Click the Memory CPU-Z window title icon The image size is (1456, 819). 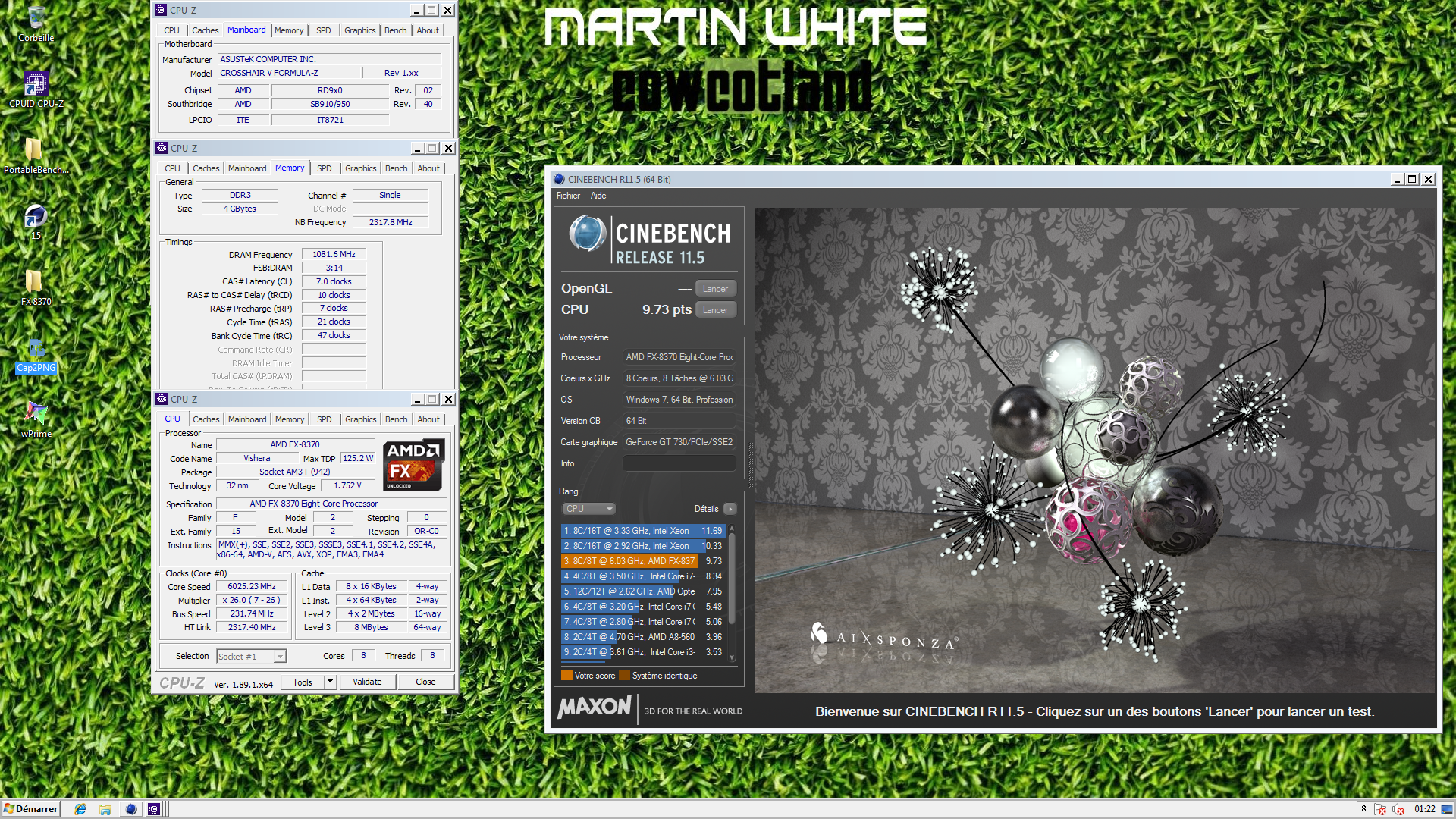(161, 148)
